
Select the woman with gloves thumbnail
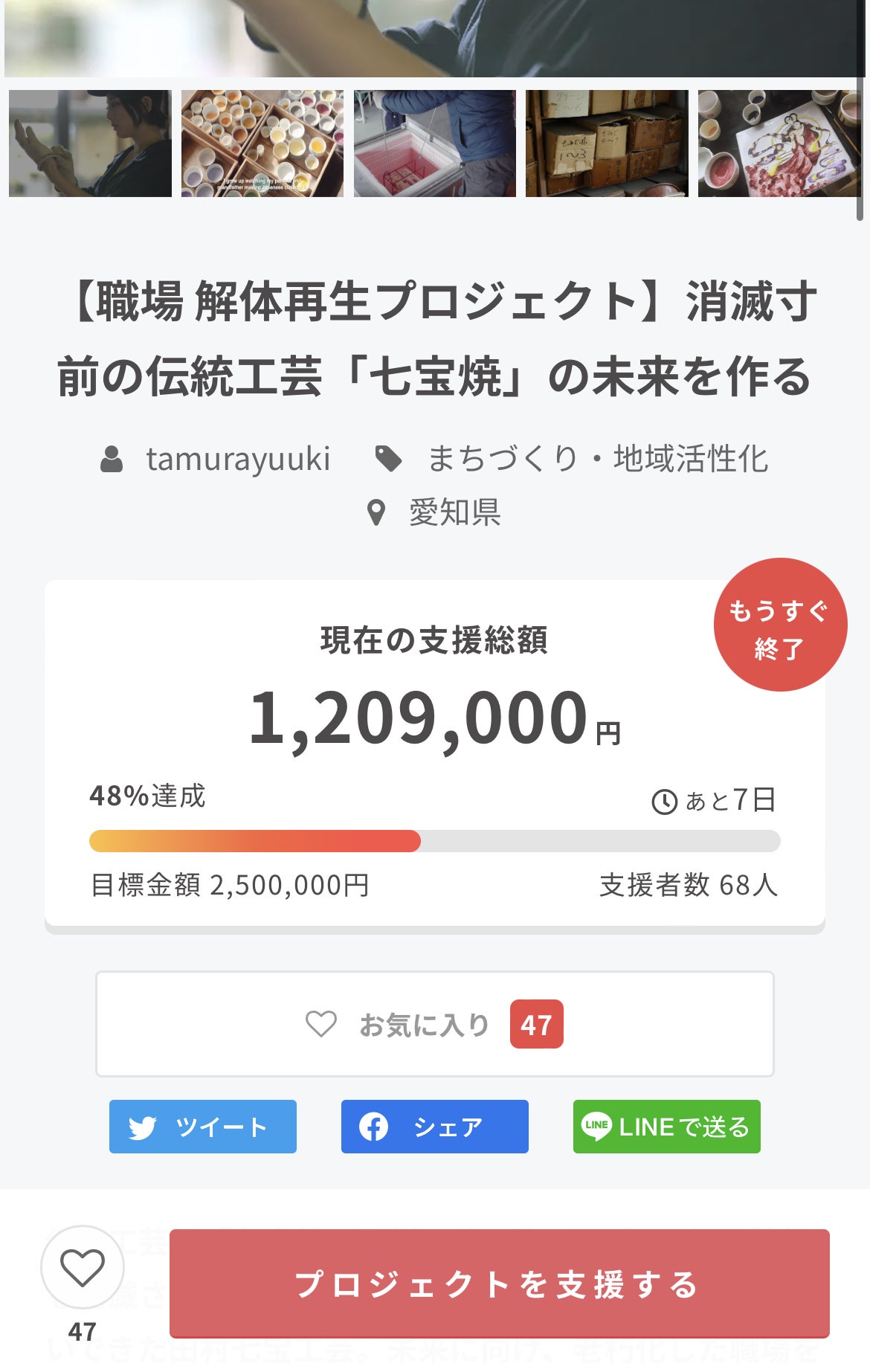(x=90, y=144)
